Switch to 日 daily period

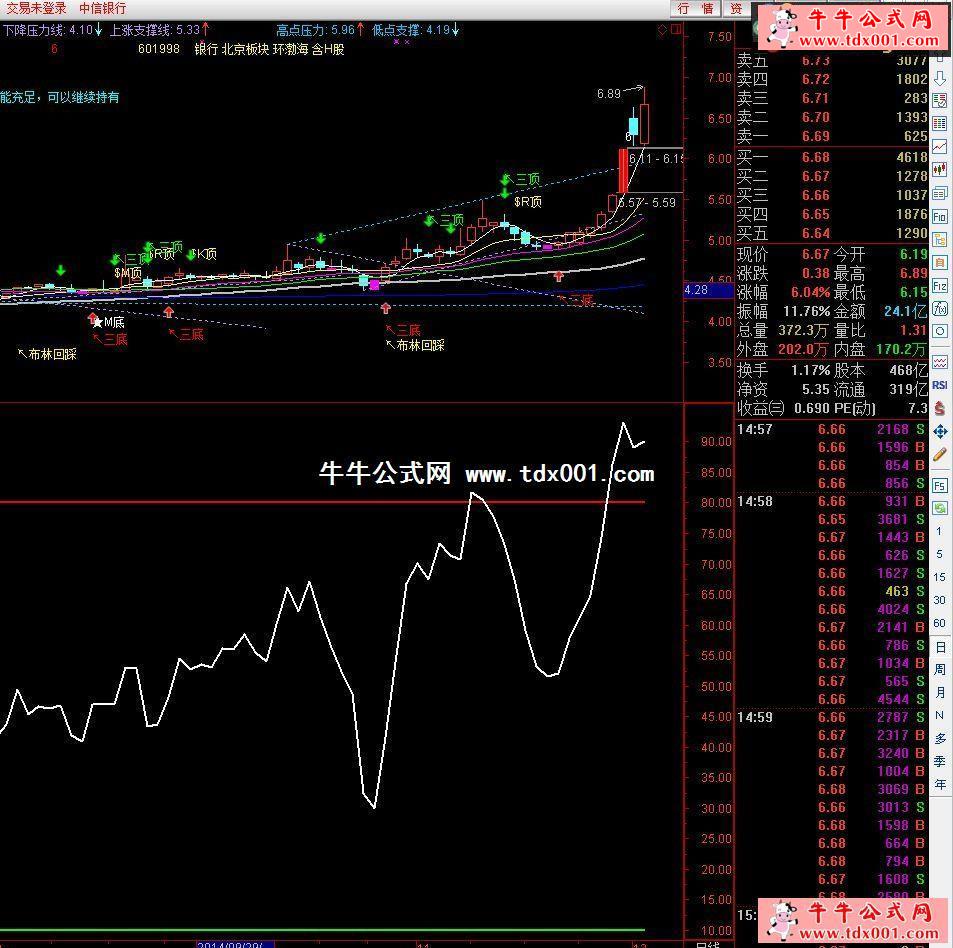pyautogui.click(x=940, y=648)
